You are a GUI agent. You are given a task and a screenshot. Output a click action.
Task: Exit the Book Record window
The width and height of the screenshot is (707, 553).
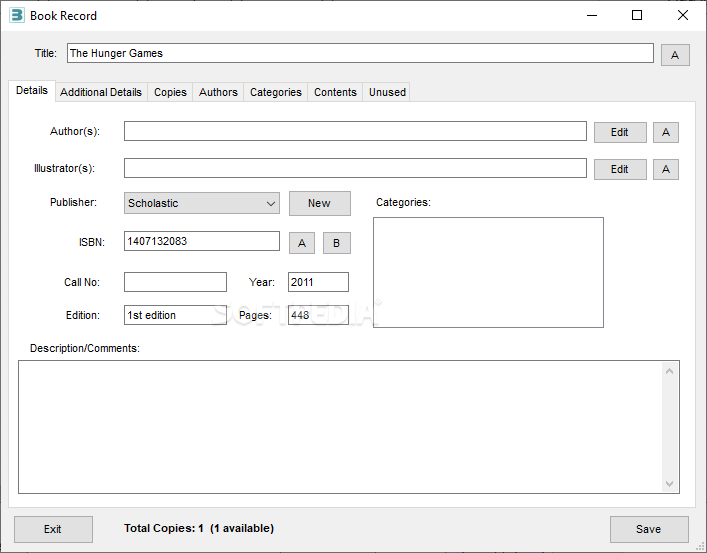(x=53, y=529)
